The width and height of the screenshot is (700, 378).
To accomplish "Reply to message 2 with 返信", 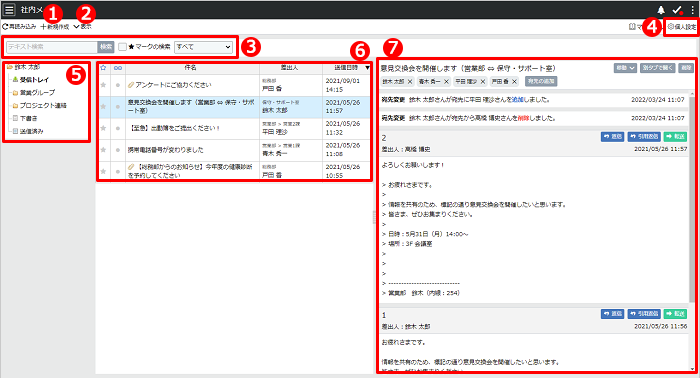I will tap(612, 137).
